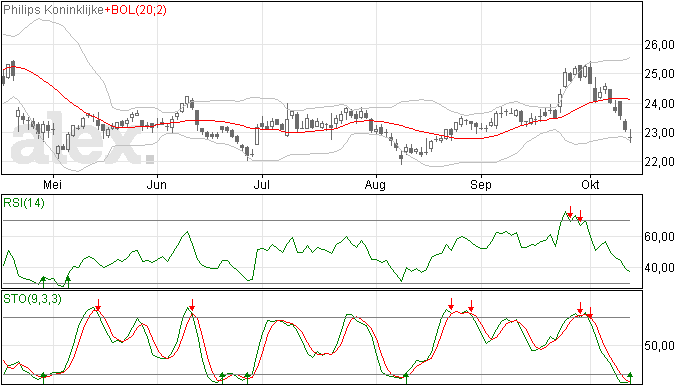Select the Jul month label

pyautogui.click(x=261, y=184)
